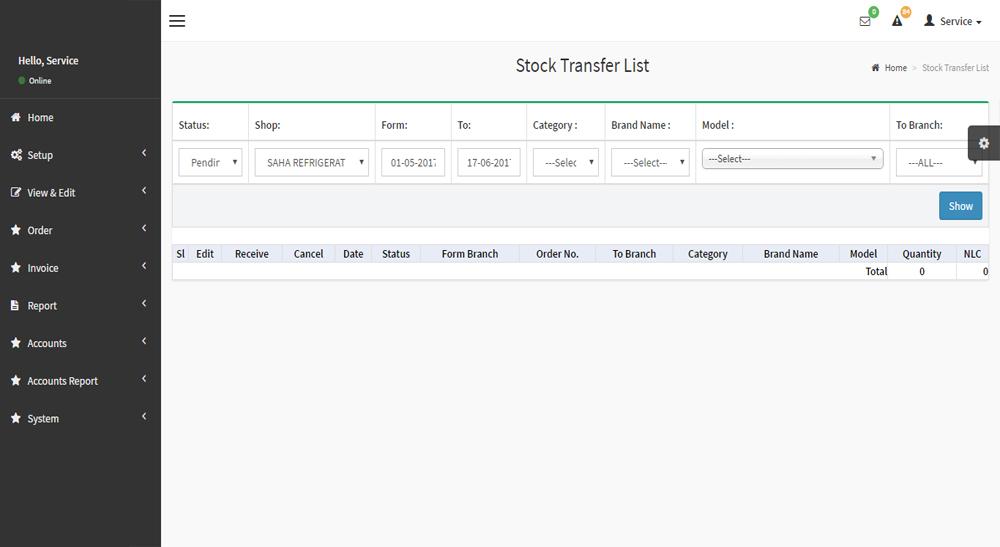This screenshot has height=547, width=1000.
Task: Open the Shop dropdown showing SAHA REFRIGERAT
Action: (311, 162)
